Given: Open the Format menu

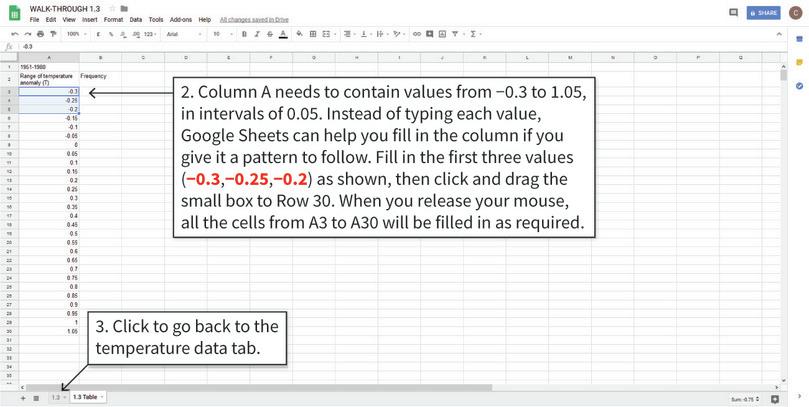Looking at the screenshot, I should (114, 20).
